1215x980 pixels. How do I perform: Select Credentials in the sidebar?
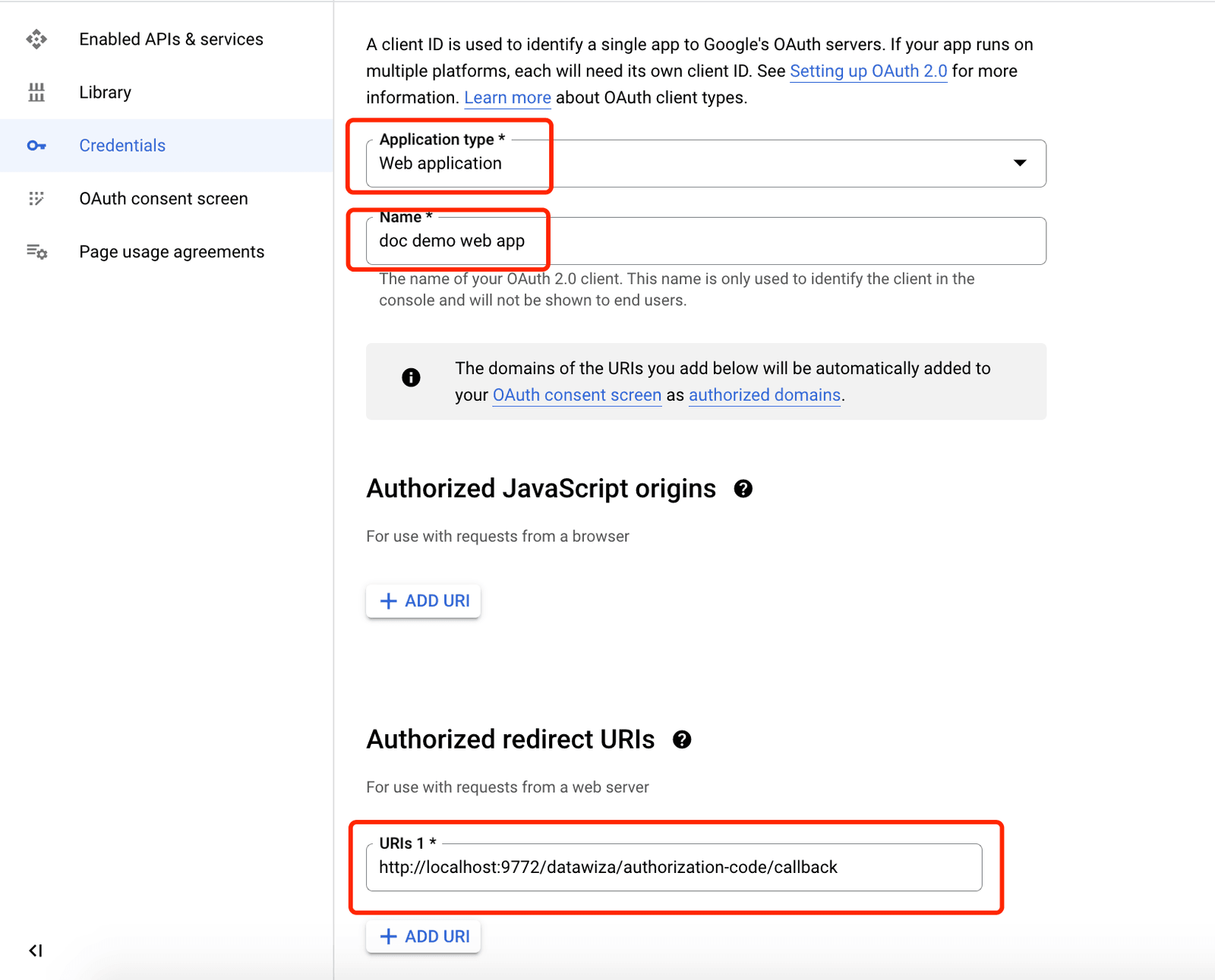pos(167,146)
